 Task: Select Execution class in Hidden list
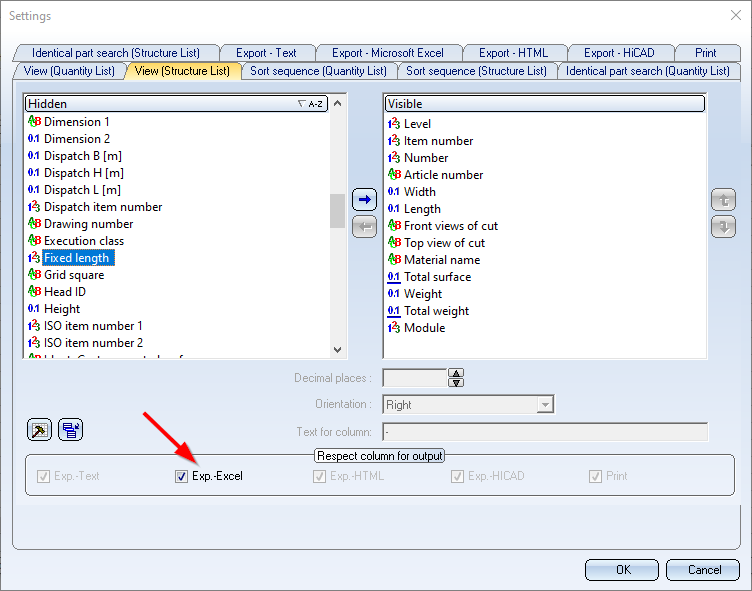coord(84,241)
